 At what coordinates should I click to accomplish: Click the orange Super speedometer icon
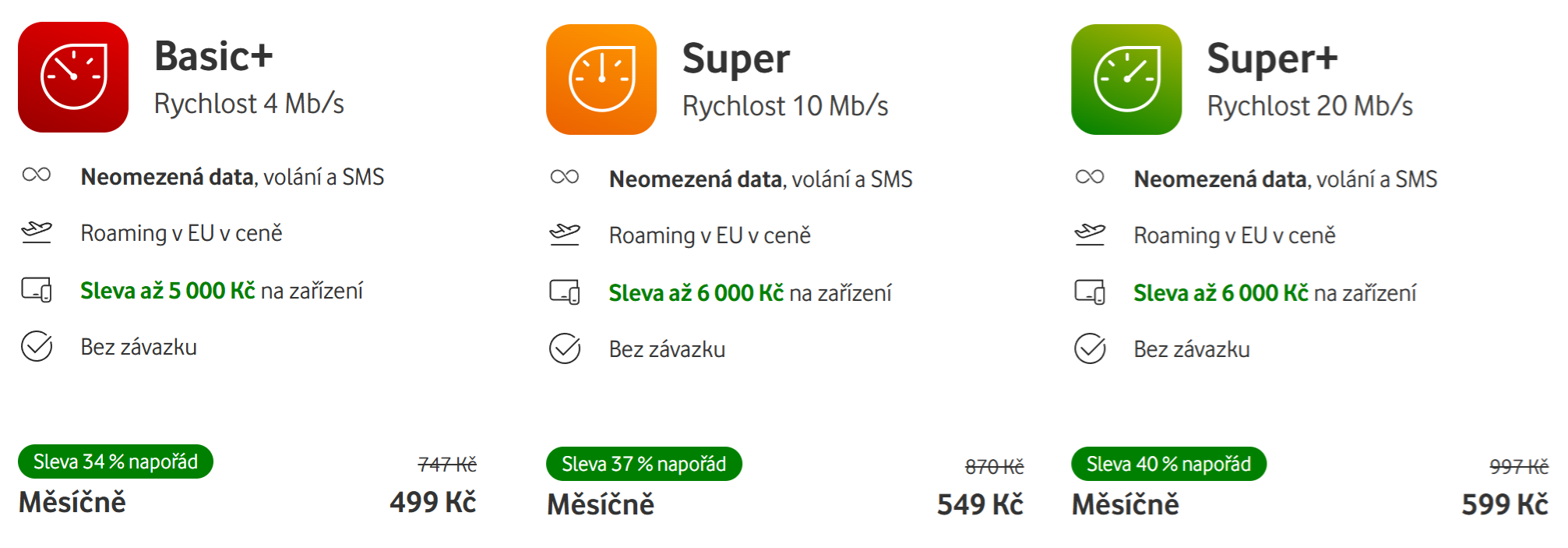(x=601, y=80)
